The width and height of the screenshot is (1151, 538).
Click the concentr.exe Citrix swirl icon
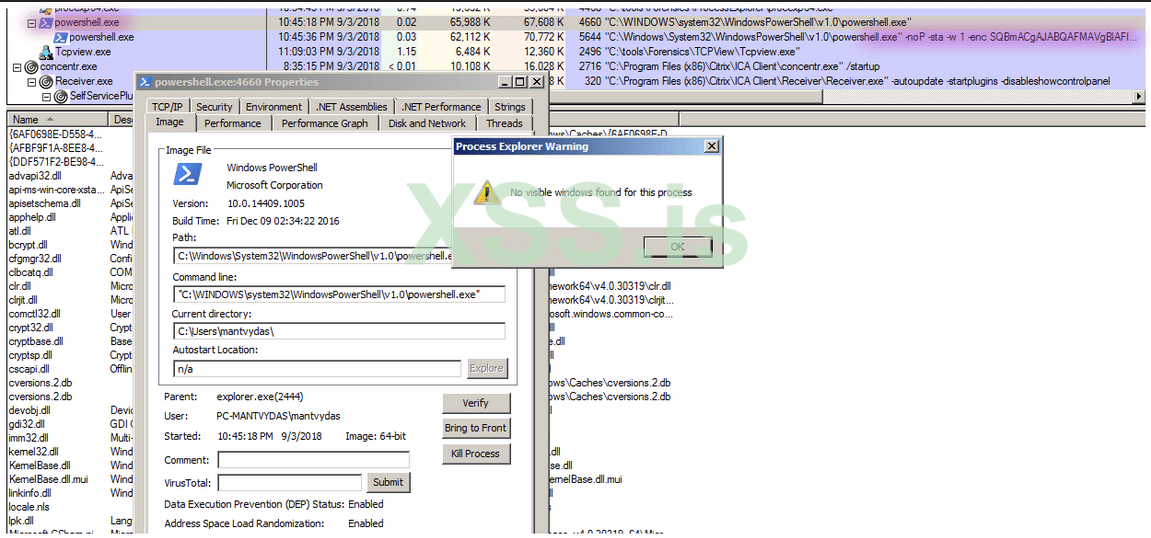pyautogui.click(x=32, y=67)
